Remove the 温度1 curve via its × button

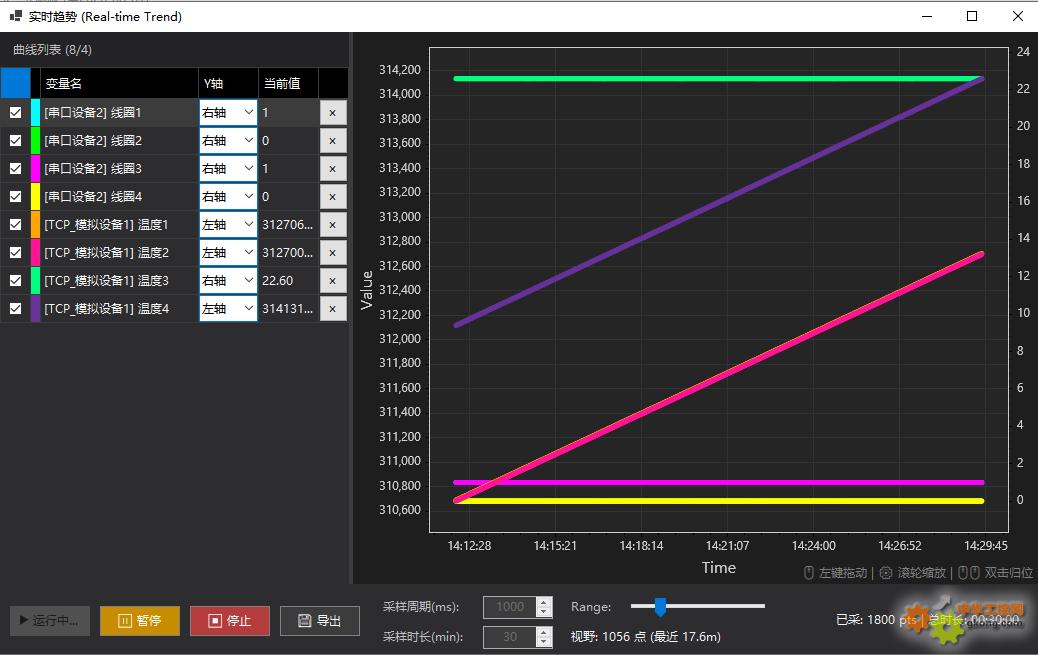(x=333, y=225)
